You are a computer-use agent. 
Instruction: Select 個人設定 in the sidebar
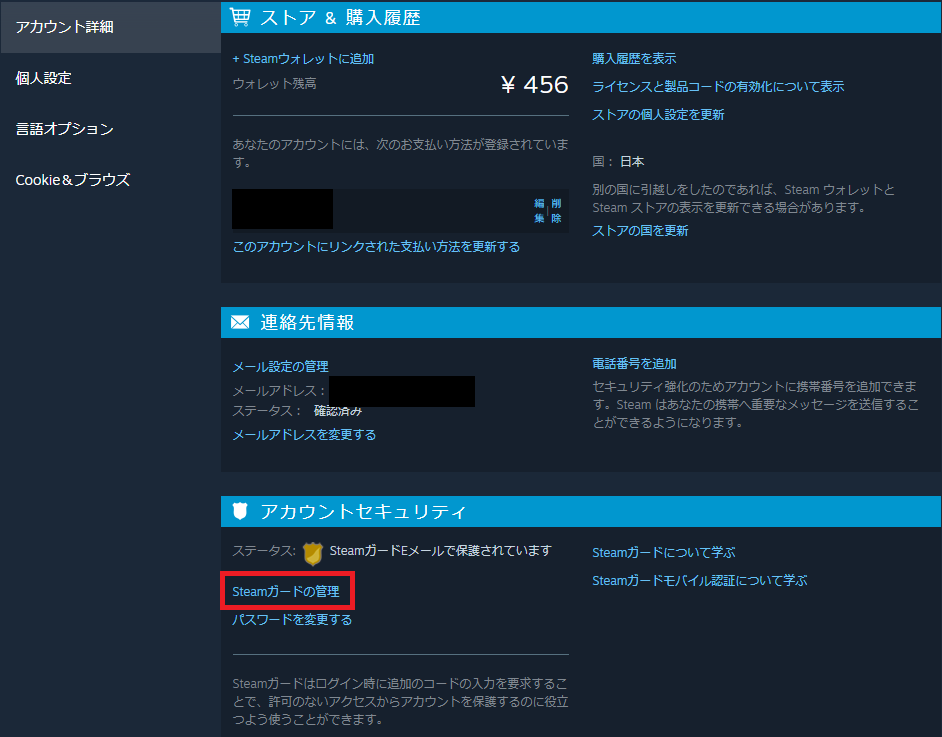click(43, 78)
